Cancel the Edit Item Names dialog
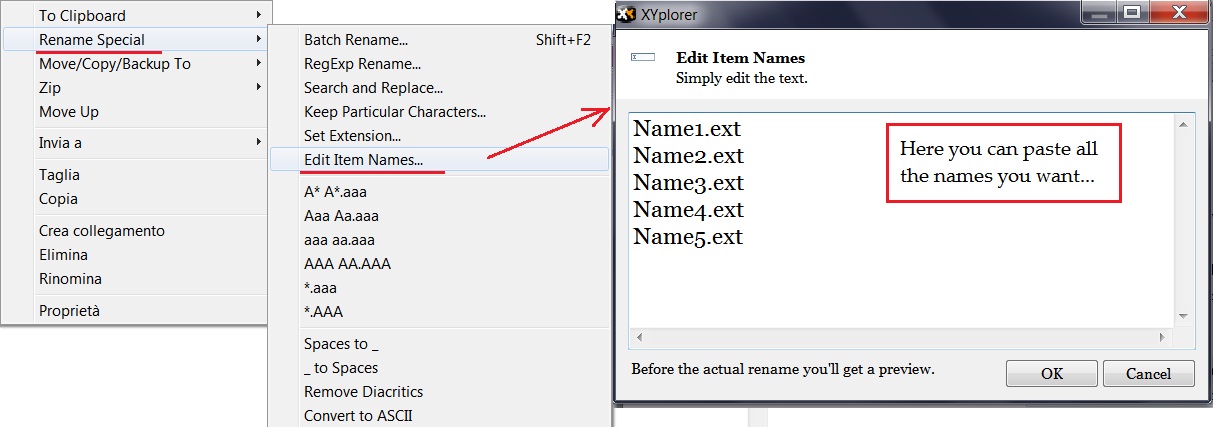1214x427 pixels. coord(1148,373)
